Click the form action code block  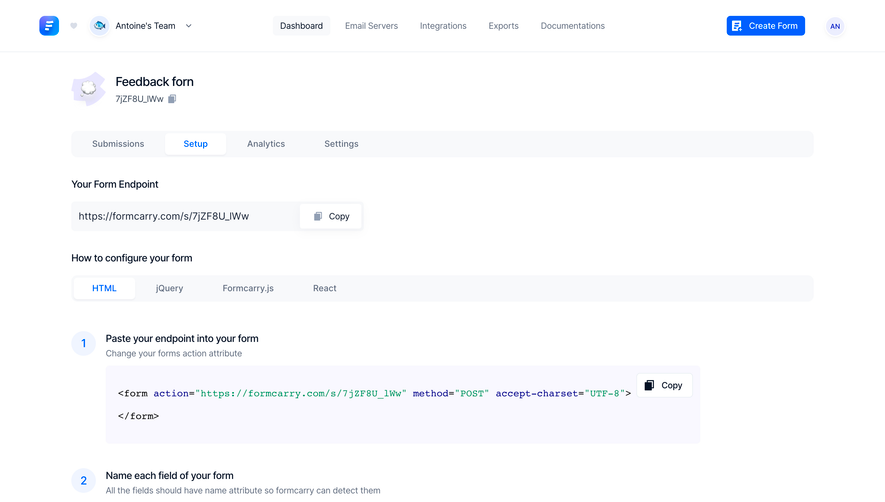click(x=403, y=404)
